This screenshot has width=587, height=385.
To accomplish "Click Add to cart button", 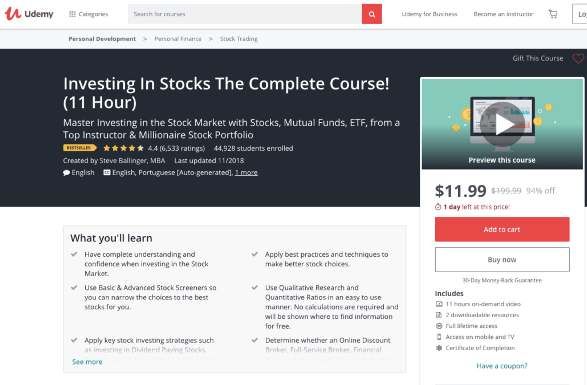I will pos(502,229).
